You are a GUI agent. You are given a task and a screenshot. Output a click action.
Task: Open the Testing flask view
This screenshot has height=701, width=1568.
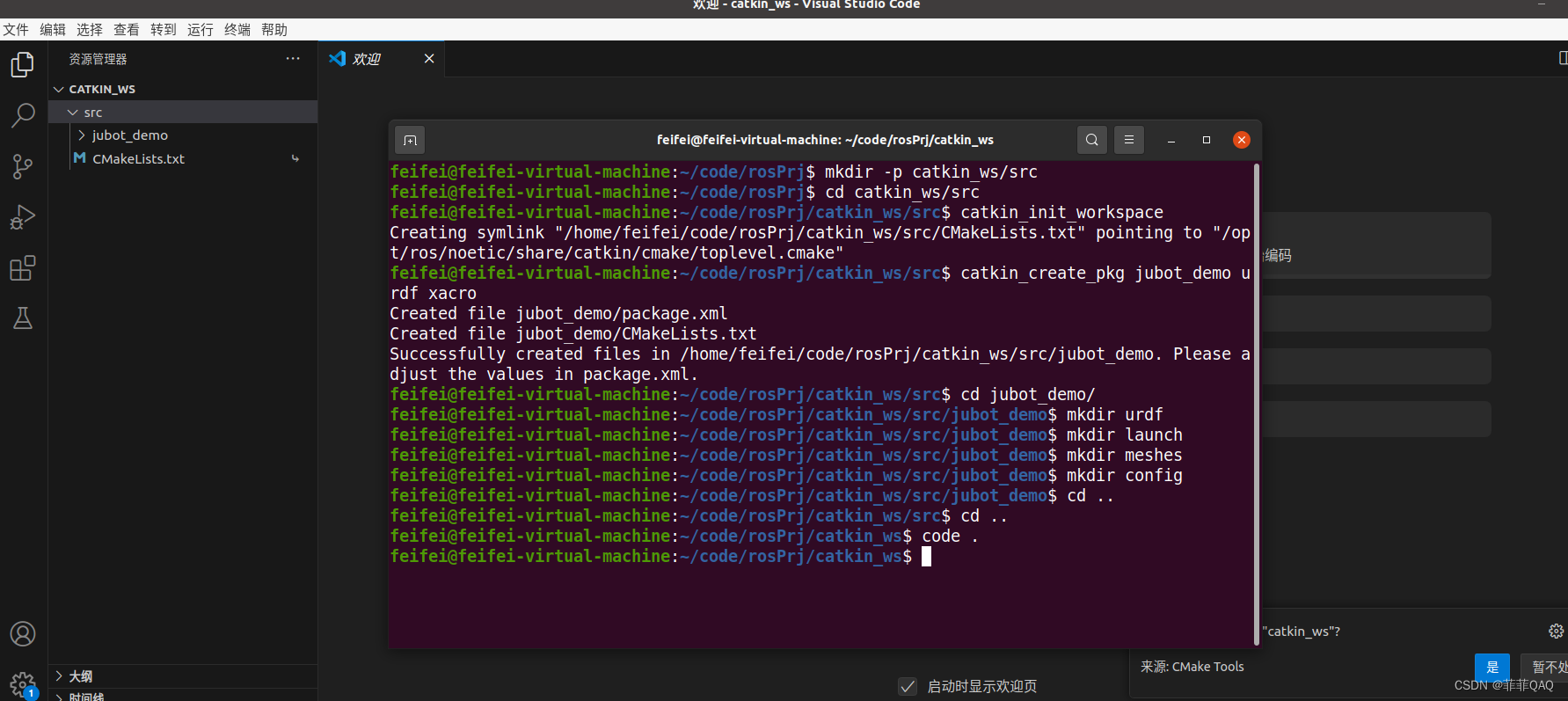(x=23, y=318)
